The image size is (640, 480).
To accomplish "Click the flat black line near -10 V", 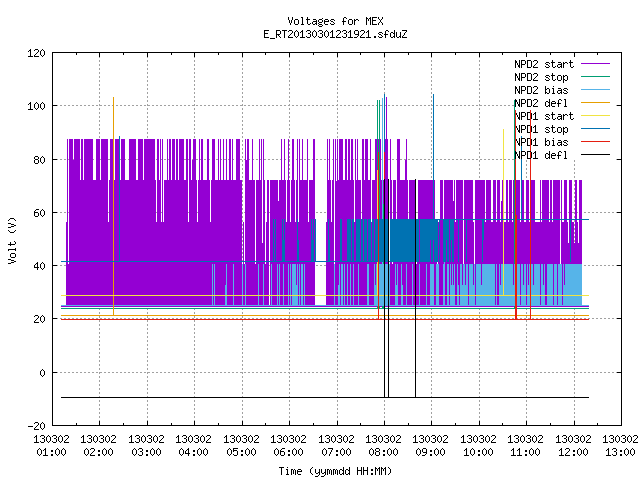I will 325,397.
